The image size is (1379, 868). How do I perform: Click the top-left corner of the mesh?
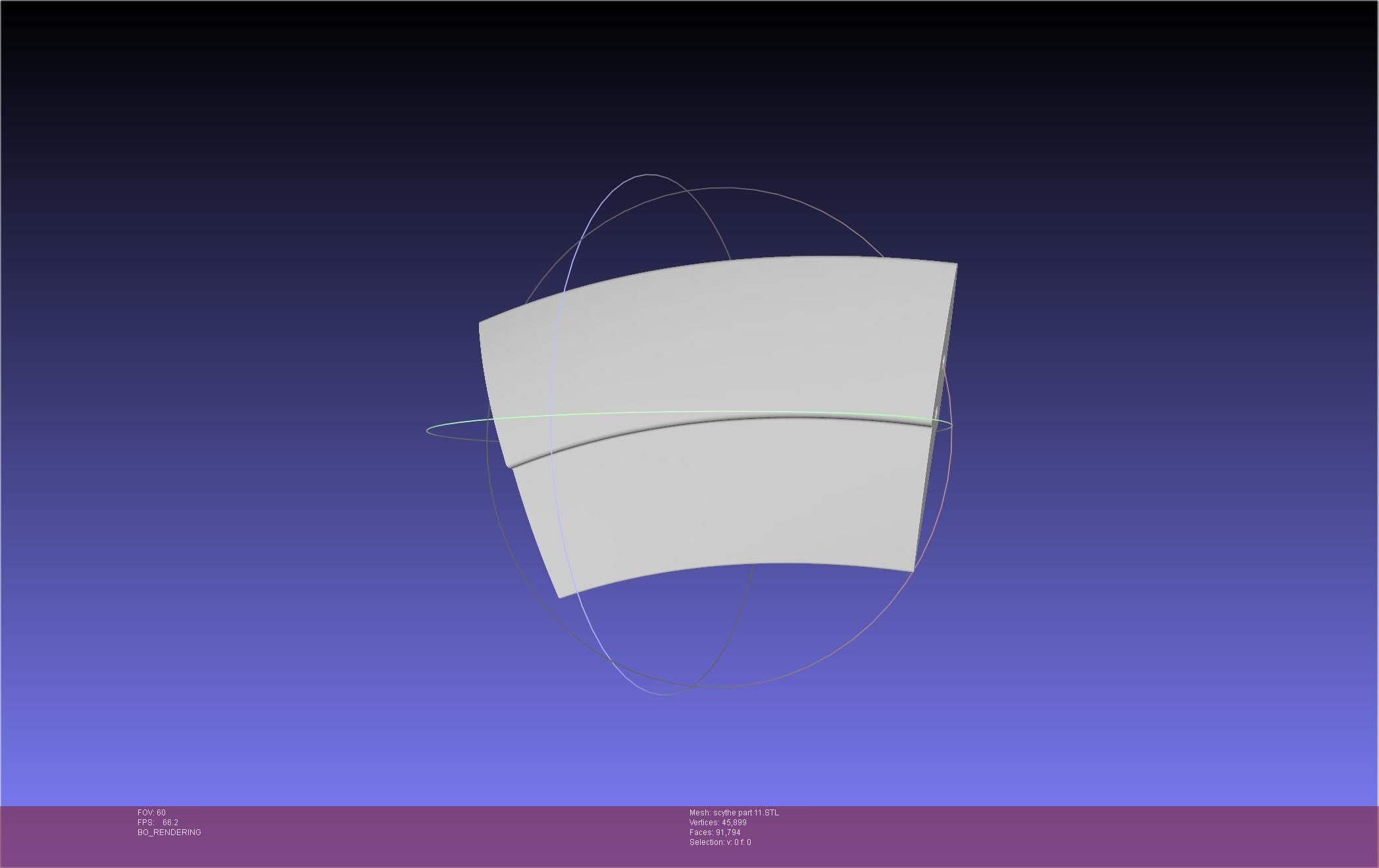pyautogui.click(x=481, y=324)
